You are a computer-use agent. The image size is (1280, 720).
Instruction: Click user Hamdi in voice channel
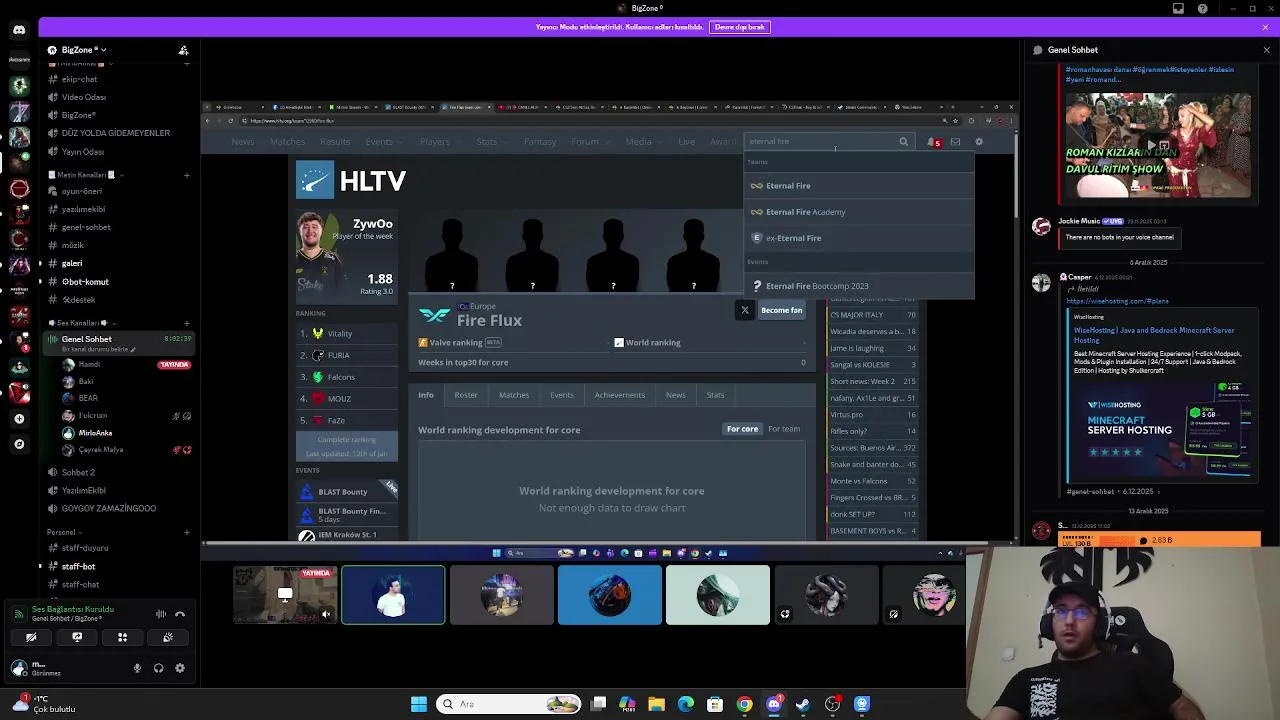point(89,365)
